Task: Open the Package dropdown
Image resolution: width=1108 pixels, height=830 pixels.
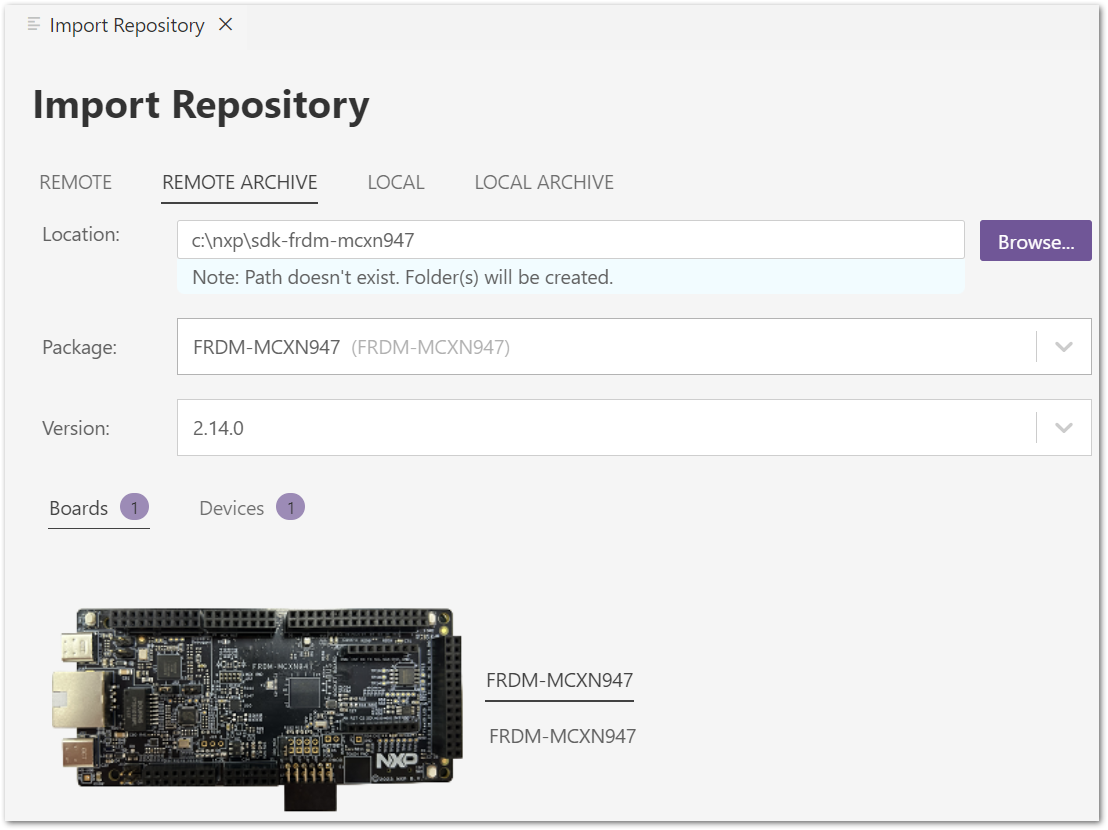Action: (1063, 346)
